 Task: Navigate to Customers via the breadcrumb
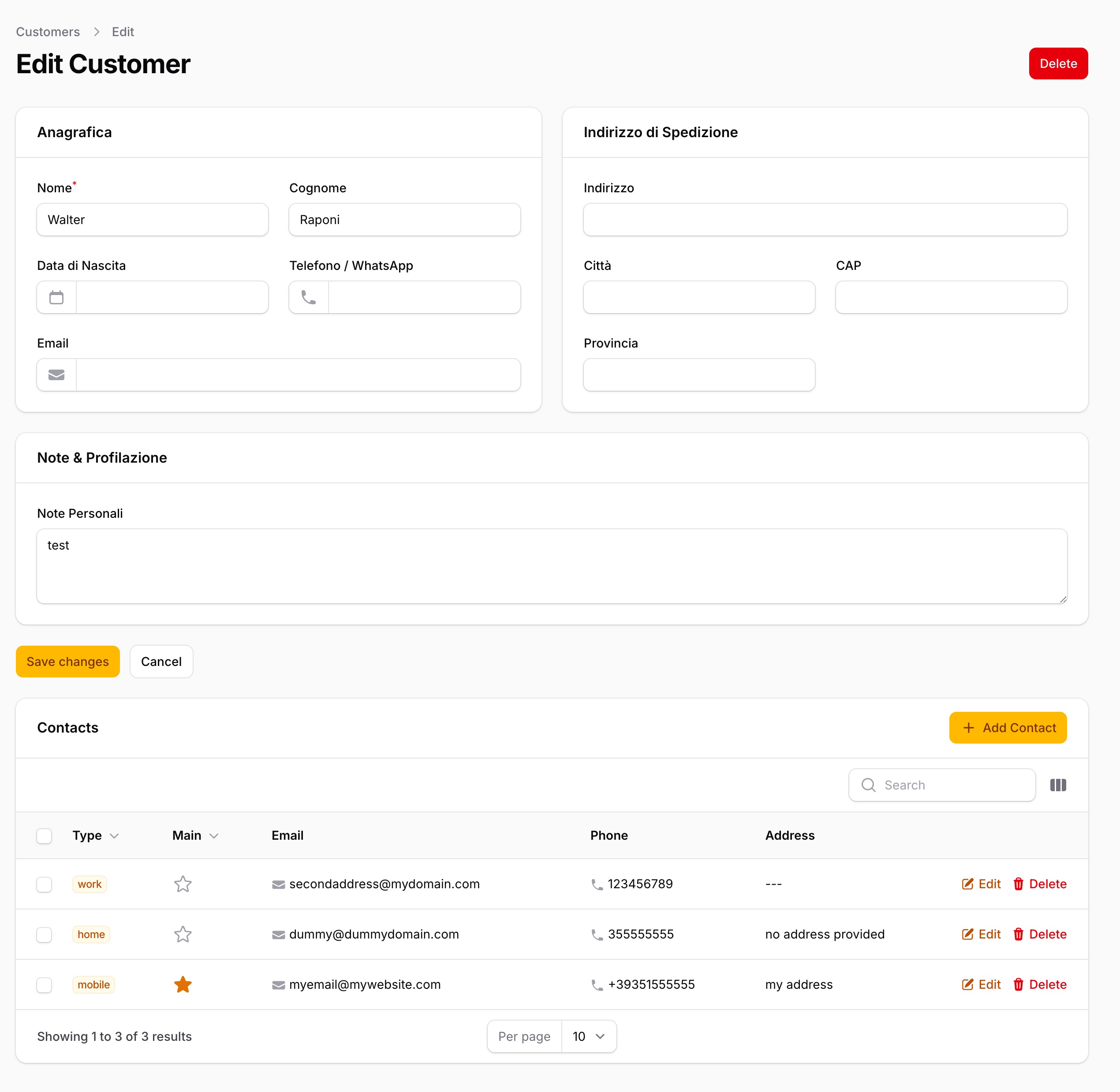(48, 32)
